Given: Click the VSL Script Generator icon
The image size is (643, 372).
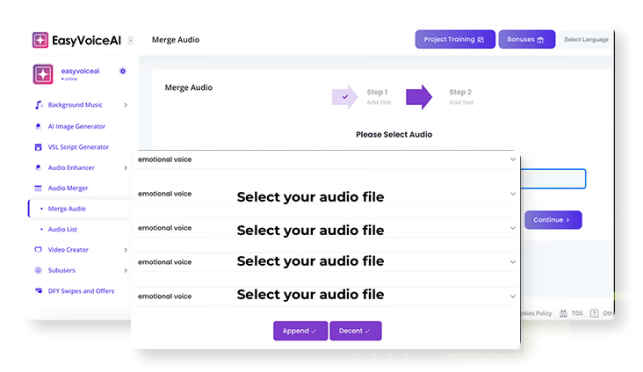Looking at the screenshot, I should (x=38, y=147).
